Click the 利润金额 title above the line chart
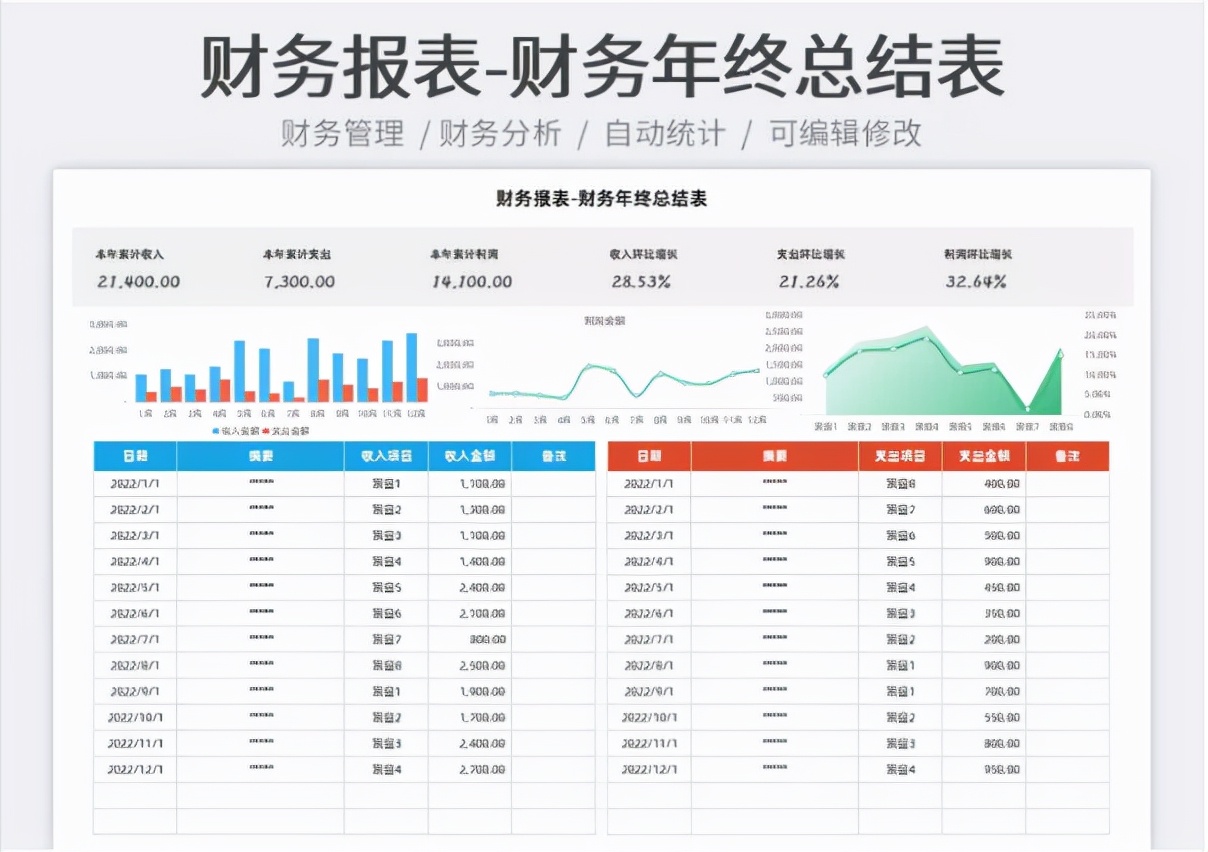This screenshot has height=852, width=1208. pyautogui.click(x=604, y=319)
